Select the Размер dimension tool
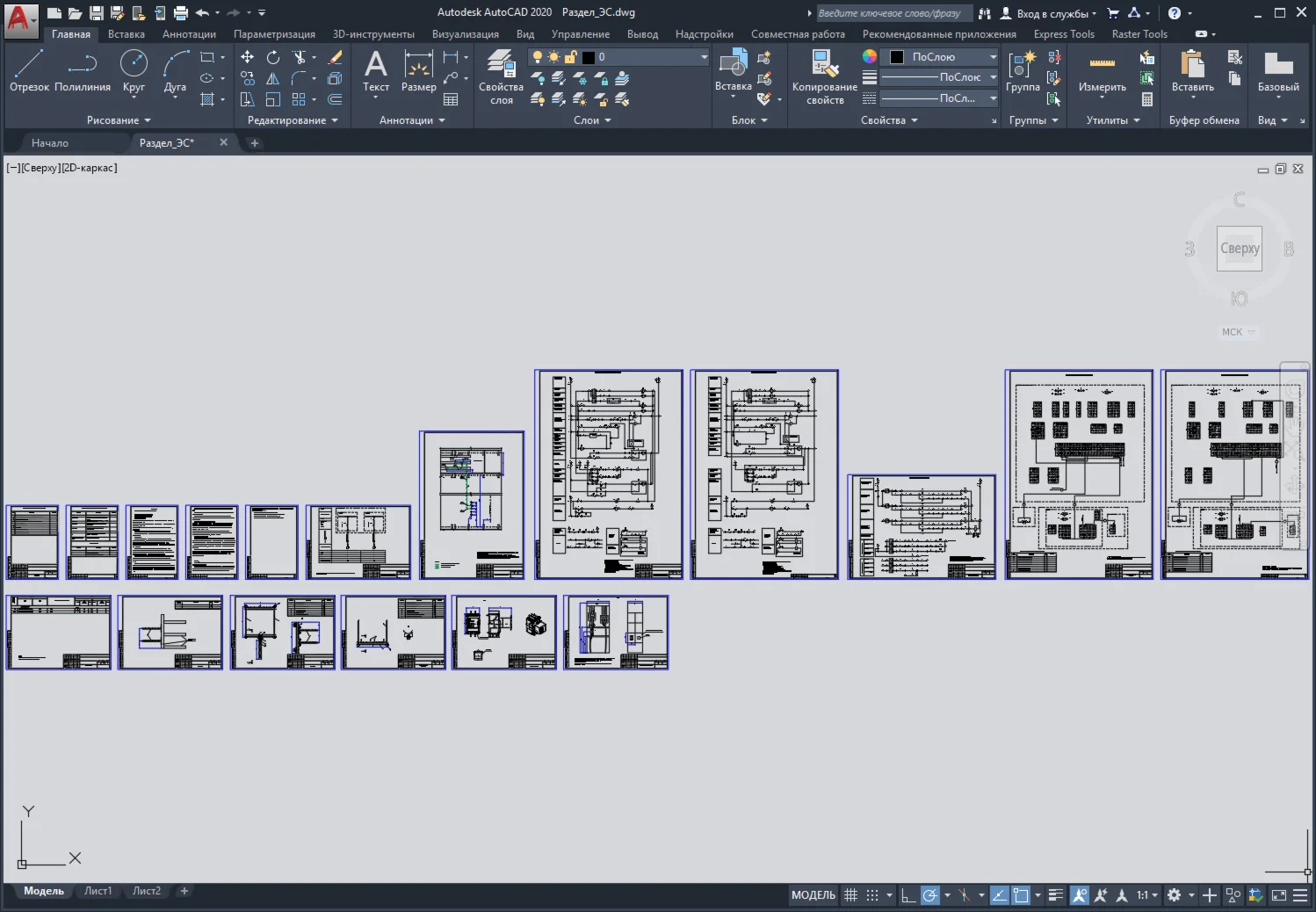Image resolution: width=1316 pixels, height=912 pixels. (418, 70)
